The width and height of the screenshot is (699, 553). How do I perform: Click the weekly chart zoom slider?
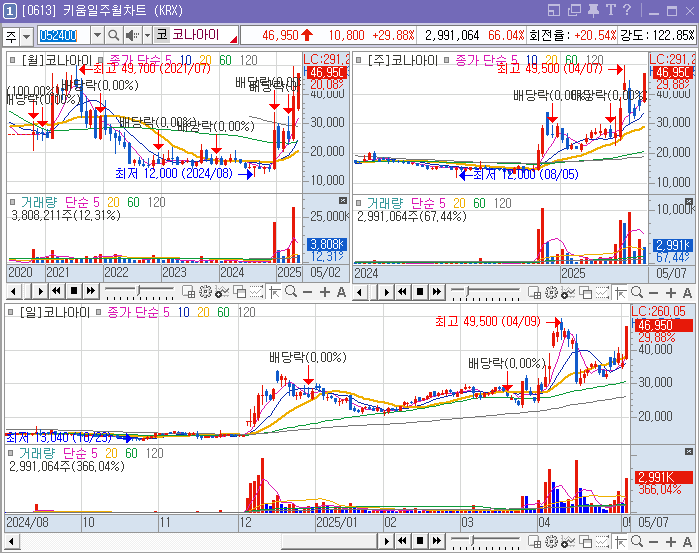click(485, 293)
